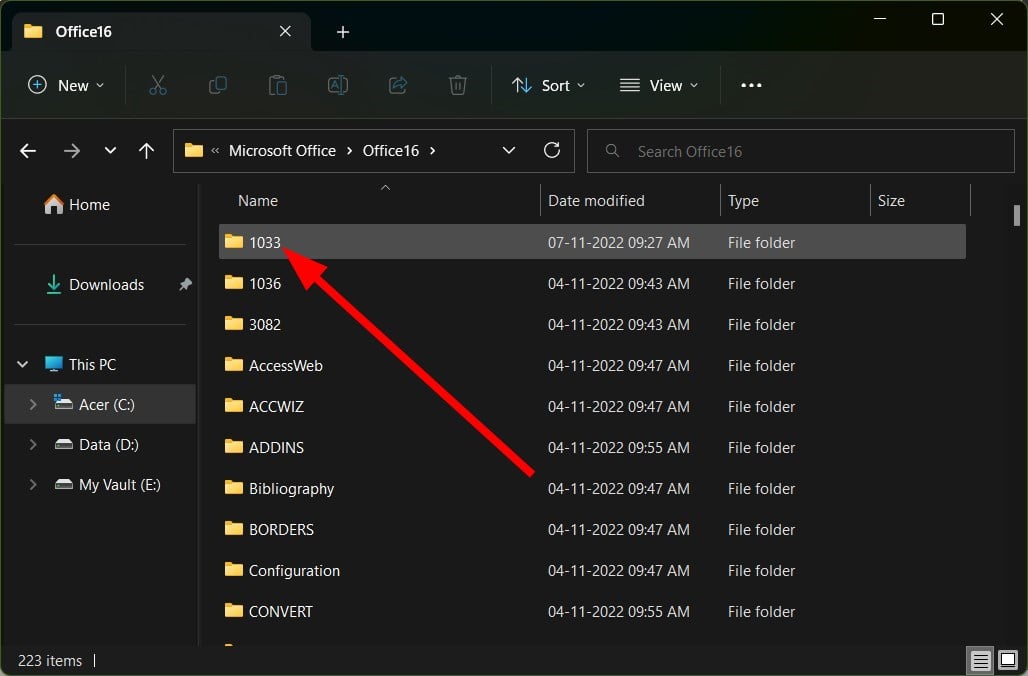Expand the Data (D:) drive node

pyautogui.click(x=33, y=445)
